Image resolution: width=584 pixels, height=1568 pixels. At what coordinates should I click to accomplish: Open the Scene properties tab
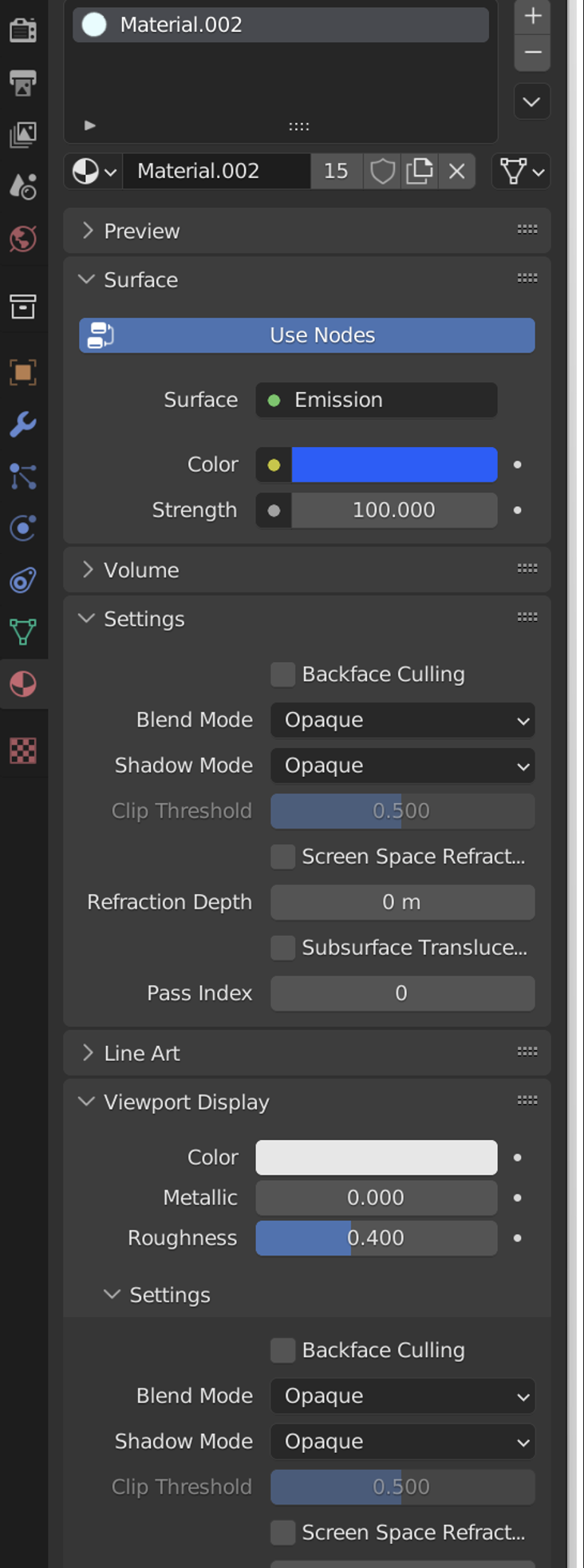22,186
